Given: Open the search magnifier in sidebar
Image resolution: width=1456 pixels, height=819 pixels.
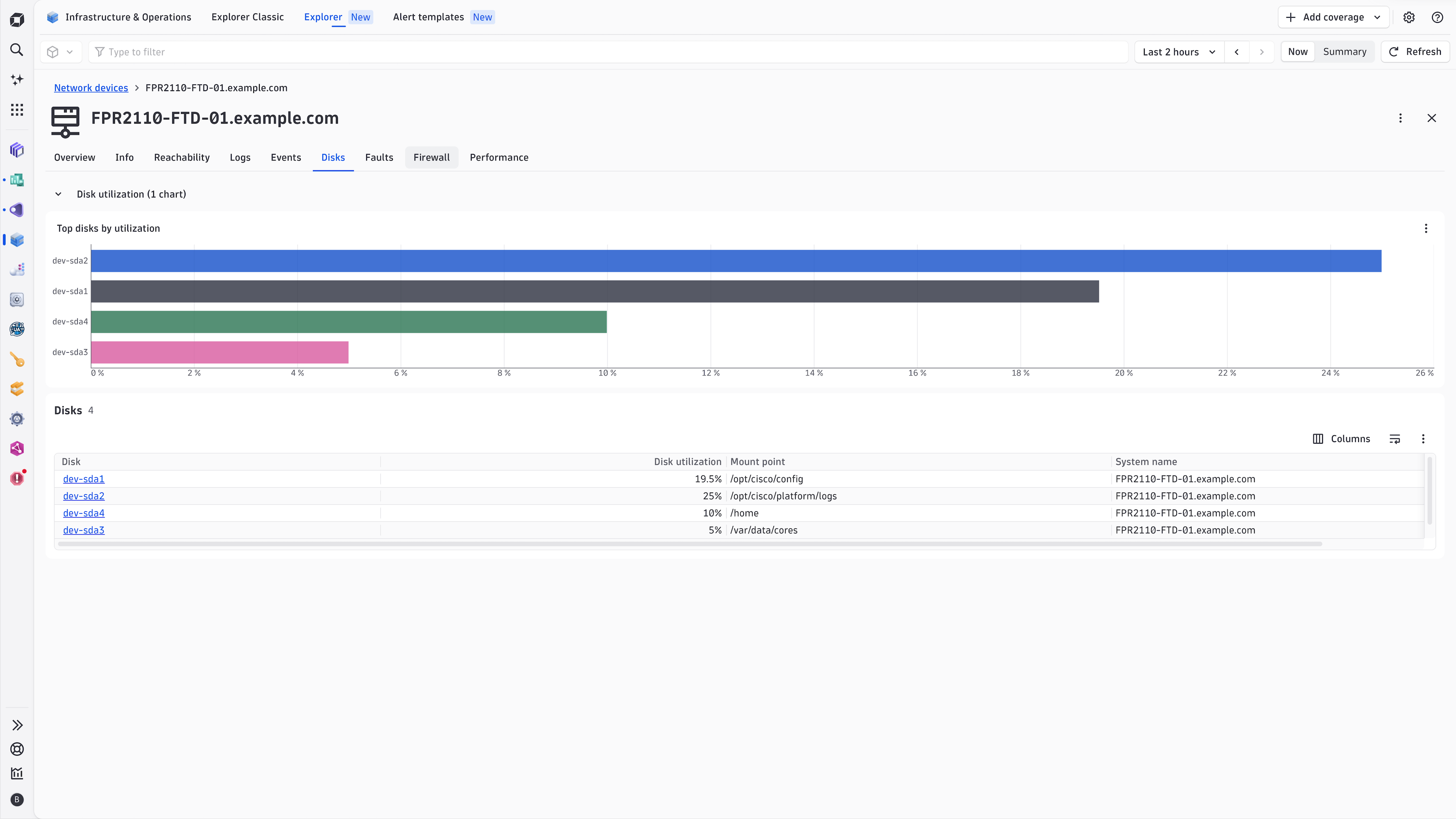Looking at the screenshot, I should pyautogui.click(x=17, y=50).
